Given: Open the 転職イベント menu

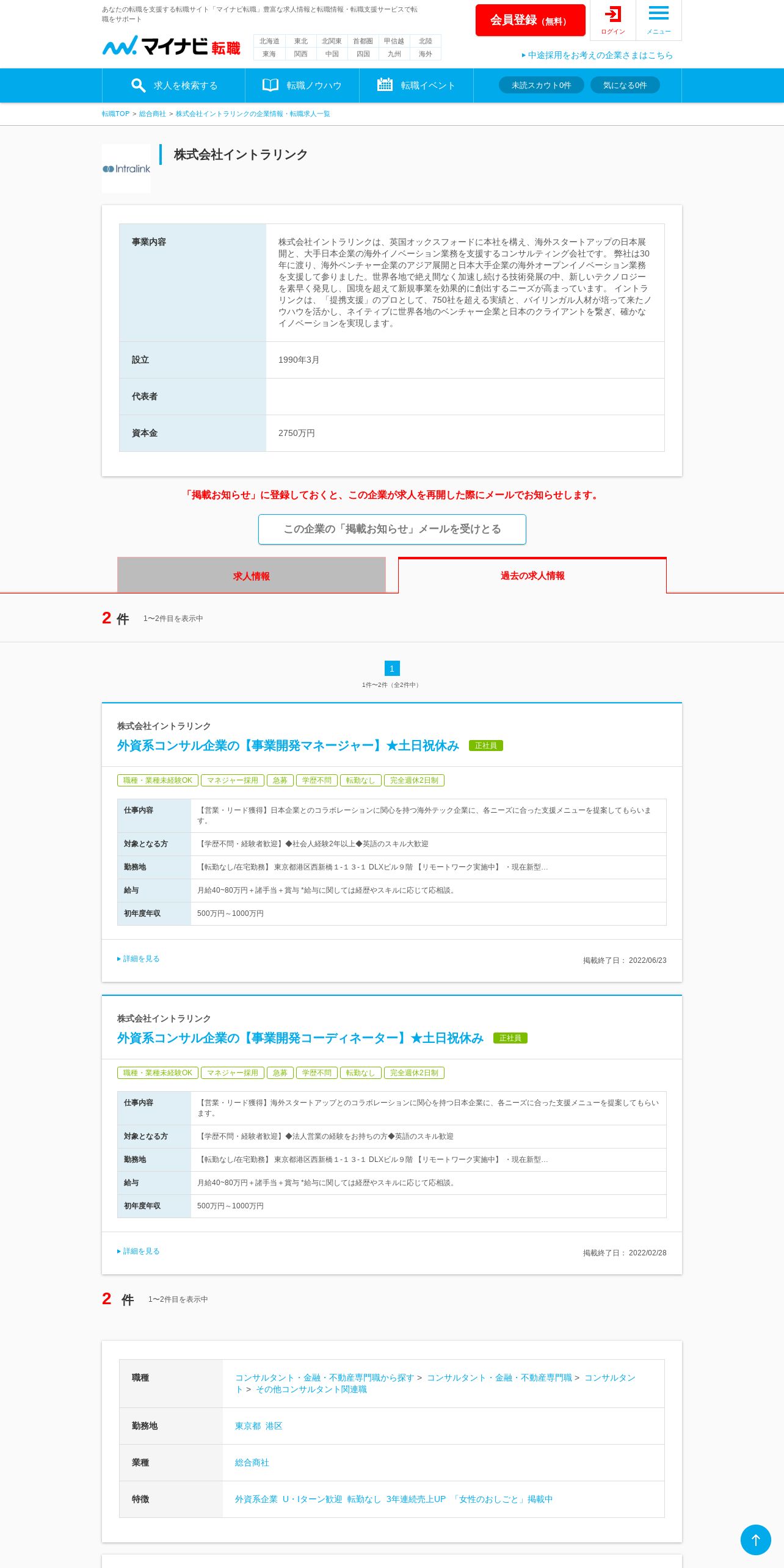Looking at the screenshot, I should tap(416, 85).
